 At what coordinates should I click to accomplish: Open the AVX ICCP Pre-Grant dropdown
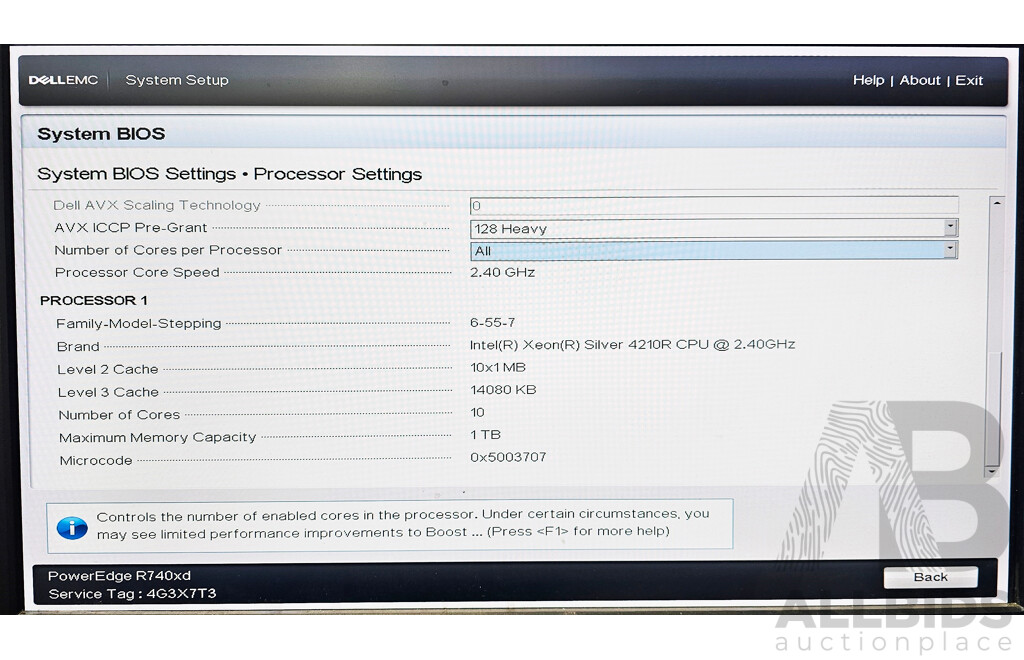(x=713, y=228)
